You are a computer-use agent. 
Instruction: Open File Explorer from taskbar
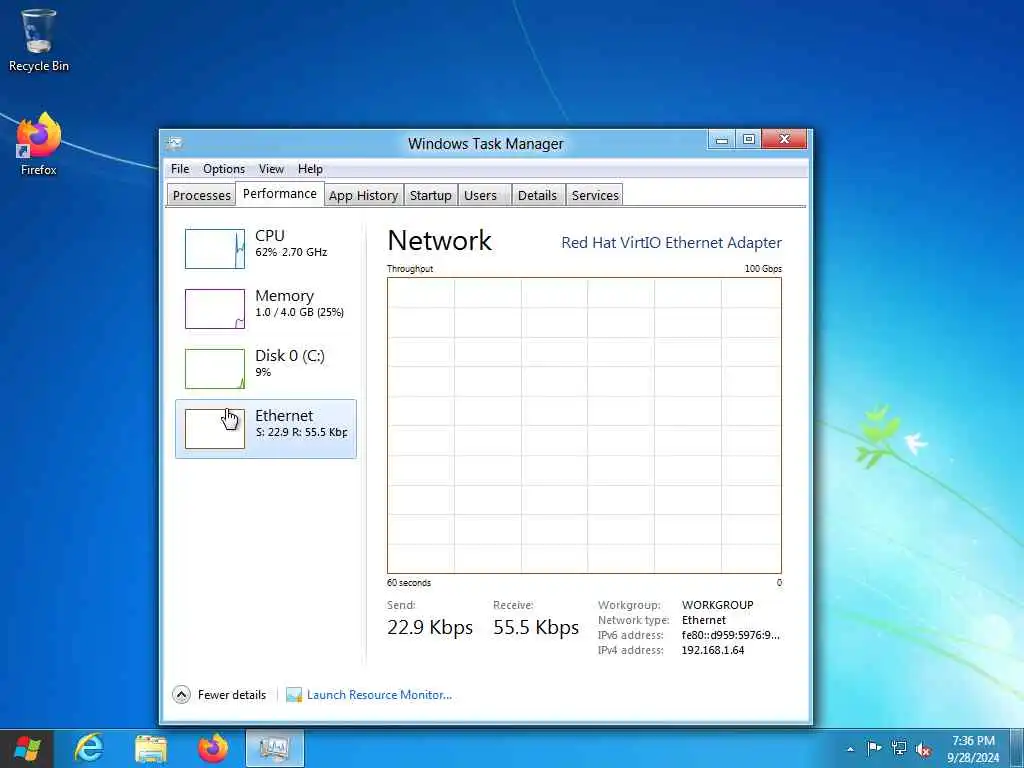tap(151, 748)
